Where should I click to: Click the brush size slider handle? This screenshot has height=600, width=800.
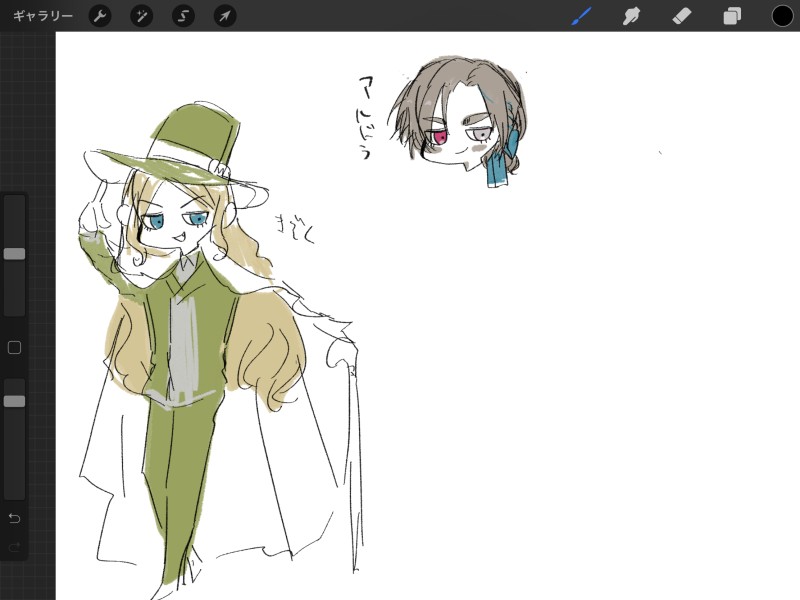point(14,254)
